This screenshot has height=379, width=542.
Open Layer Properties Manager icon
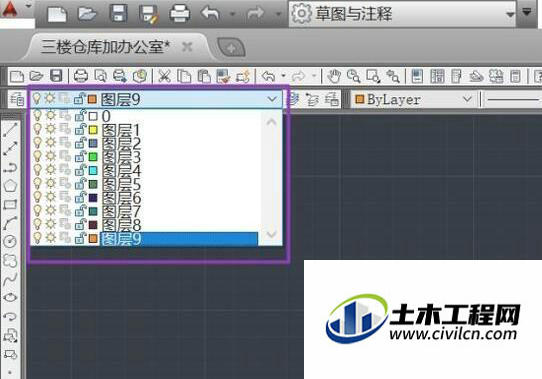coord(17,99)
